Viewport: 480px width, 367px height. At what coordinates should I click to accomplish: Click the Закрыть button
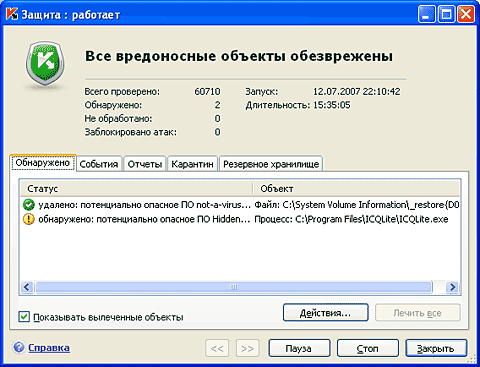pyautogui.click(x=436, y=348)
